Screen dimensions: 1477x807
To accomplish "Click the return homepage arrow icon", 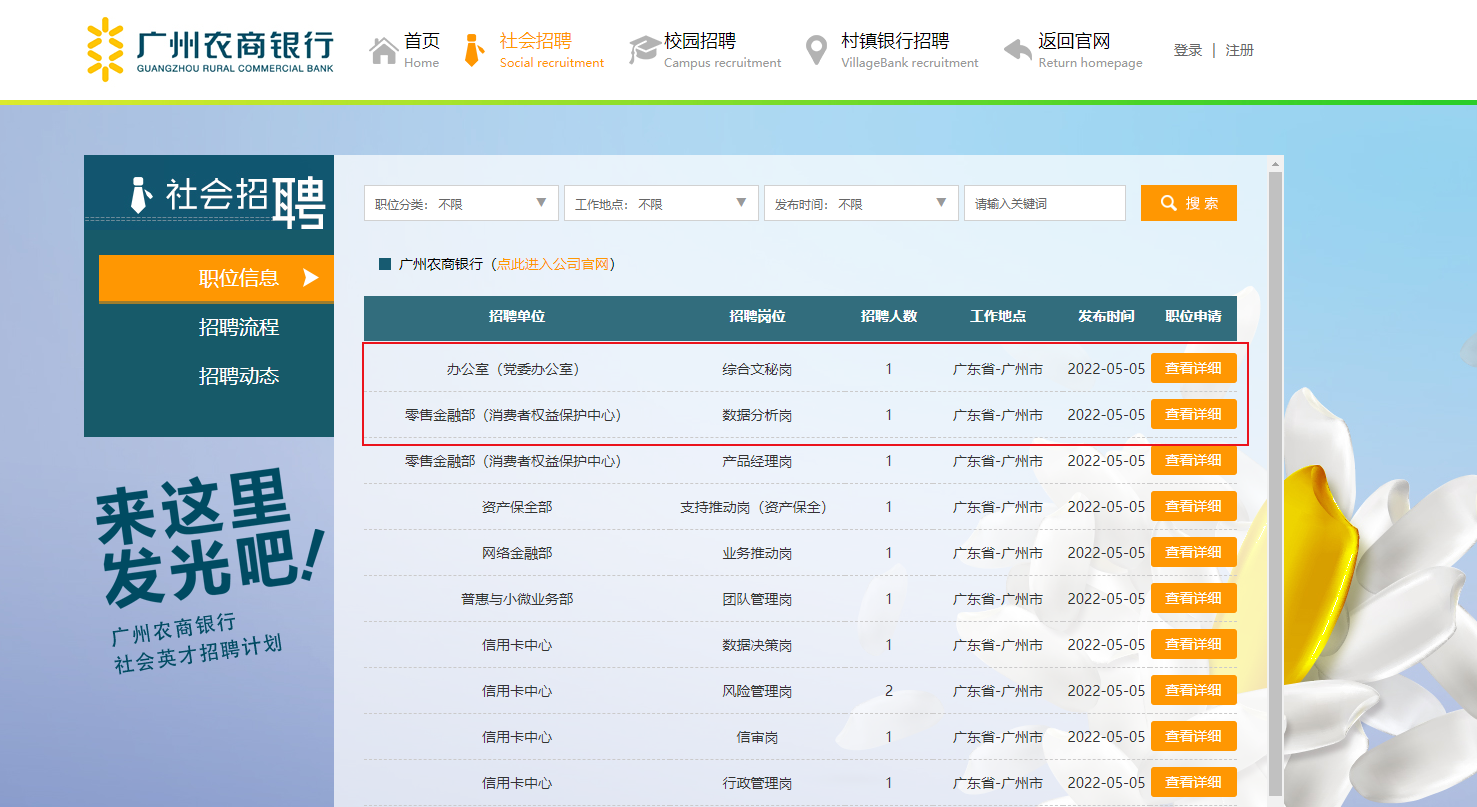I will click(1017, 50).
